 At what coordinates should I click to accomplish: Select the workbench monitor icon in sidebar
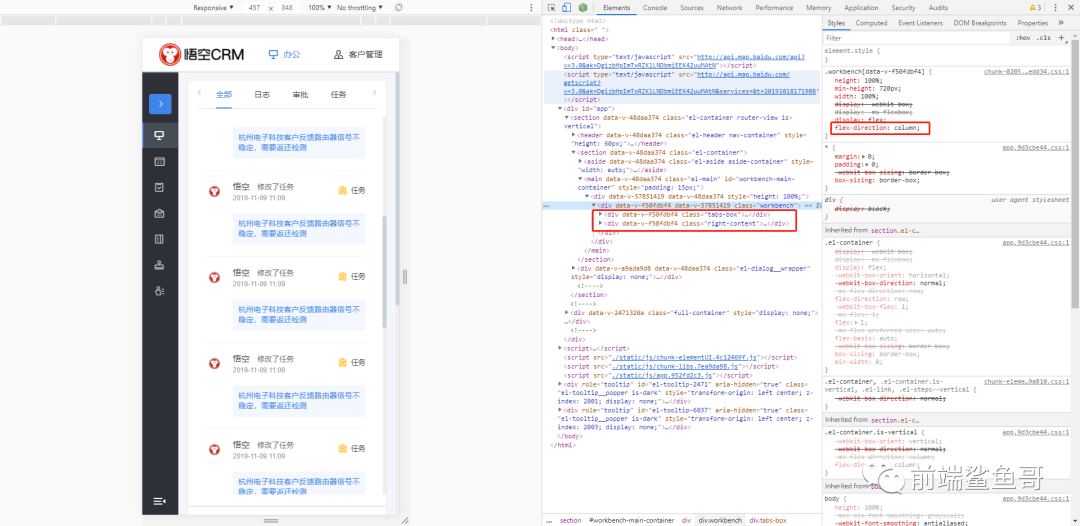point(159,134)
